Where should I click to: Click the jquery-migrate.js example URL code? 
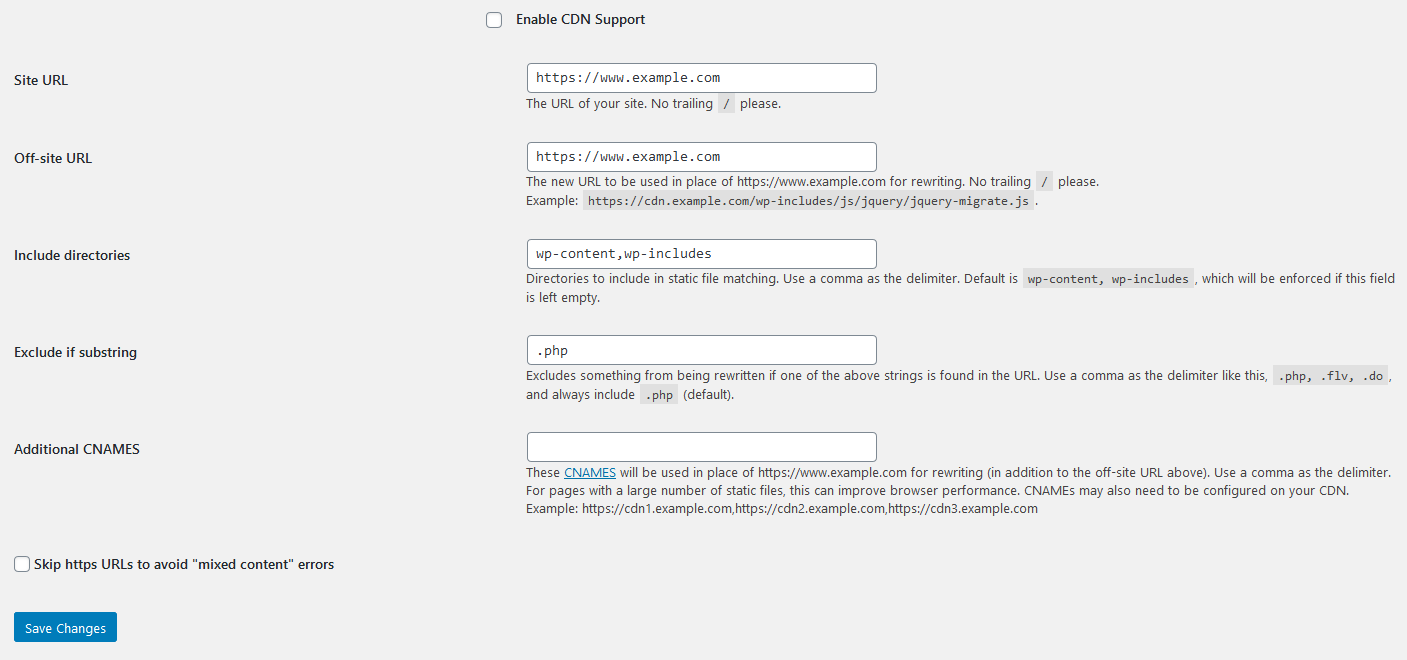[x=808, y=201]
